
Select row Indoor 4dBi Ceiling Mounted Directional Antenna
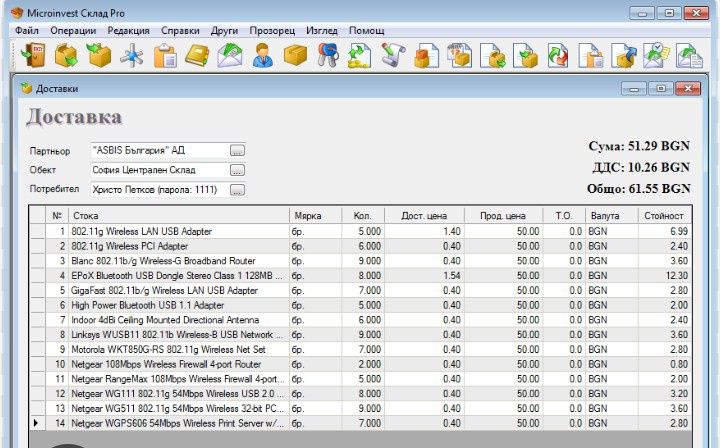point(360,319)
